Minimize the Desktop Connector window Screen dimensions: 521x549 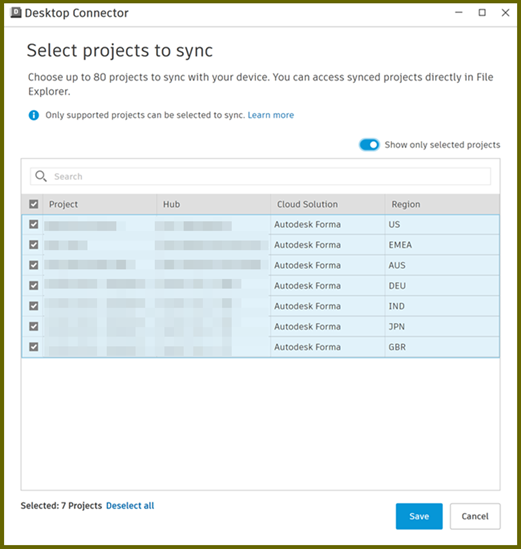click(x=459, y=13)
